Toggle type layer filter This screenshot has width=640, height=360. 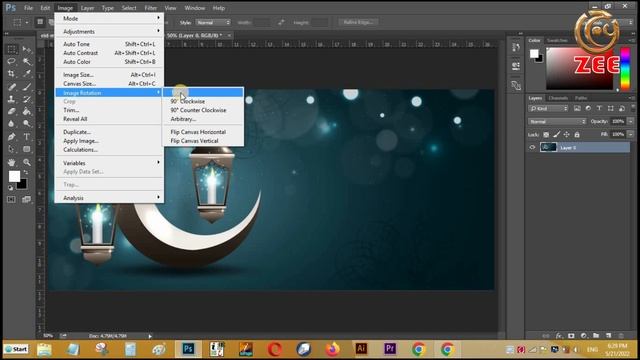pyautogui.click(x=599, y=108)
